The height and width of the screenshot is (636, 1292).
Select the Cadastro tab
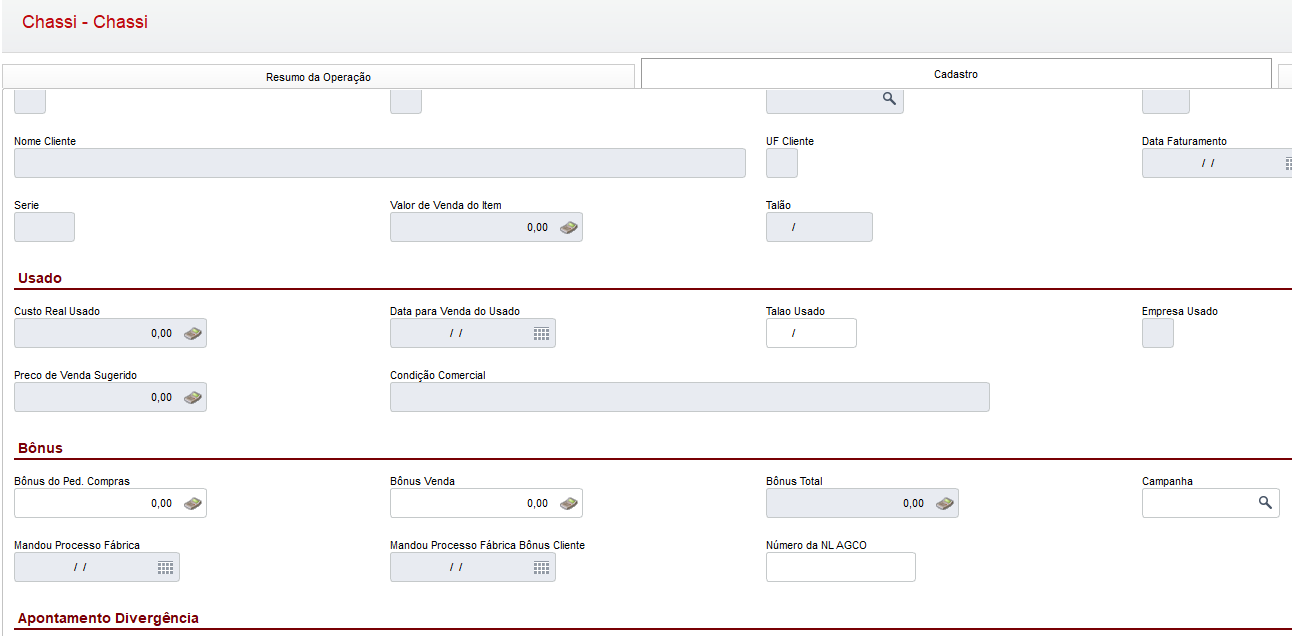pyautogui.click(x=956, y=74)
